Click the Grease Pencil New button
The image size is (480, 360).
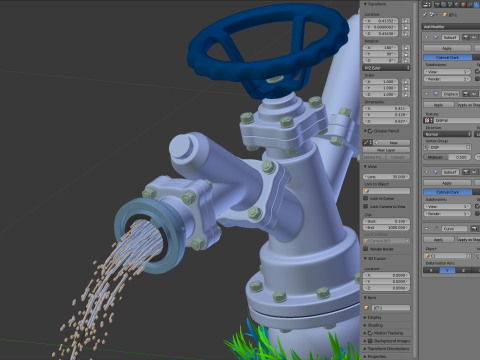coord(392,143)
